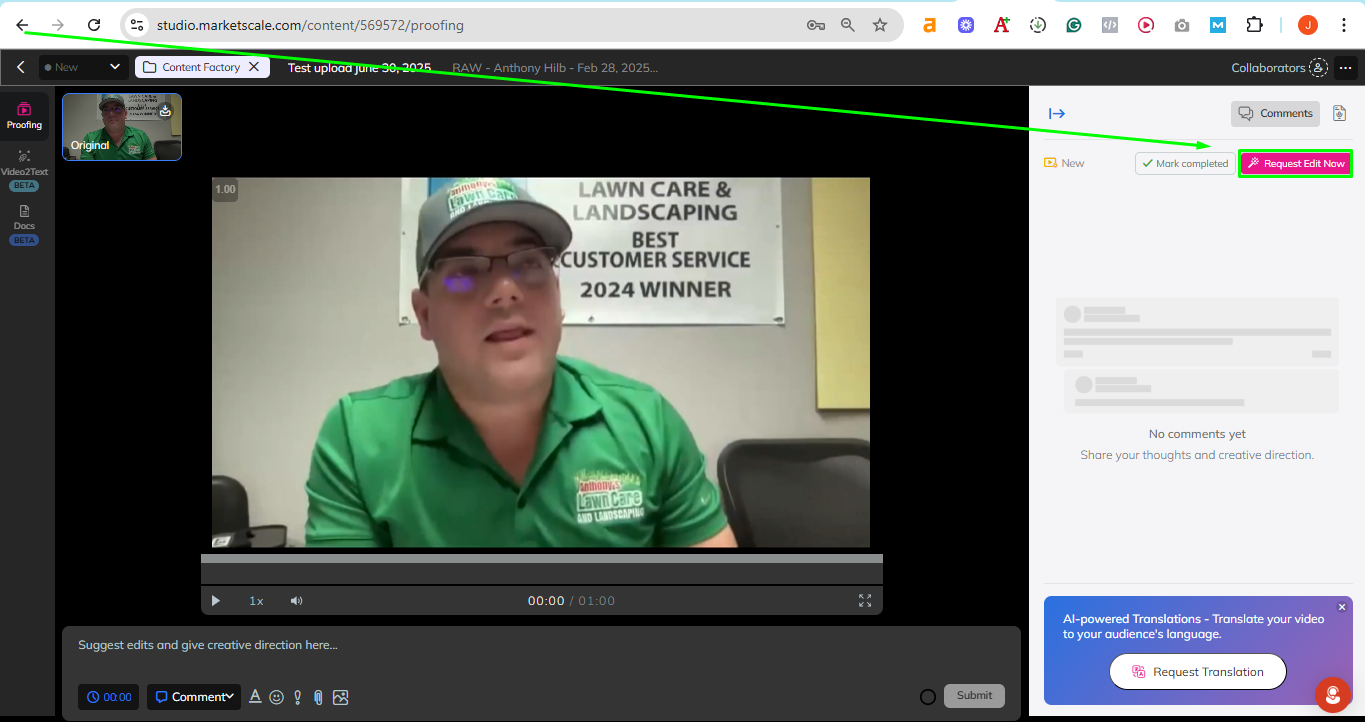Click the comment suggestion input field
Image resolution: width=1365 pixels, height=722 pixels.
pyautogui.click(x=541, y=645)
